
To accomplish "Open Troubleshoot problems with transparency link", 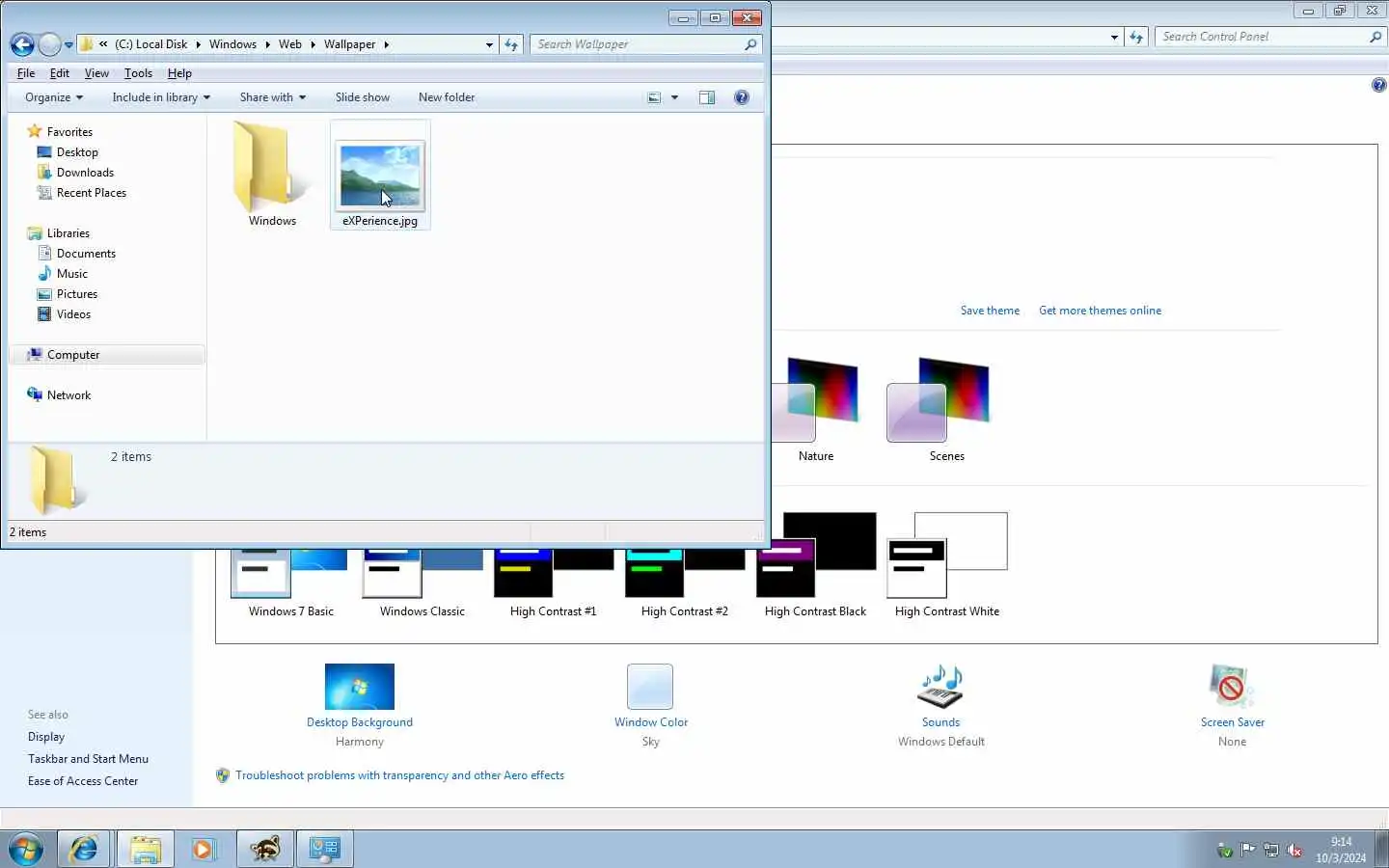I will pyautogui.click(x=399, y=775).
